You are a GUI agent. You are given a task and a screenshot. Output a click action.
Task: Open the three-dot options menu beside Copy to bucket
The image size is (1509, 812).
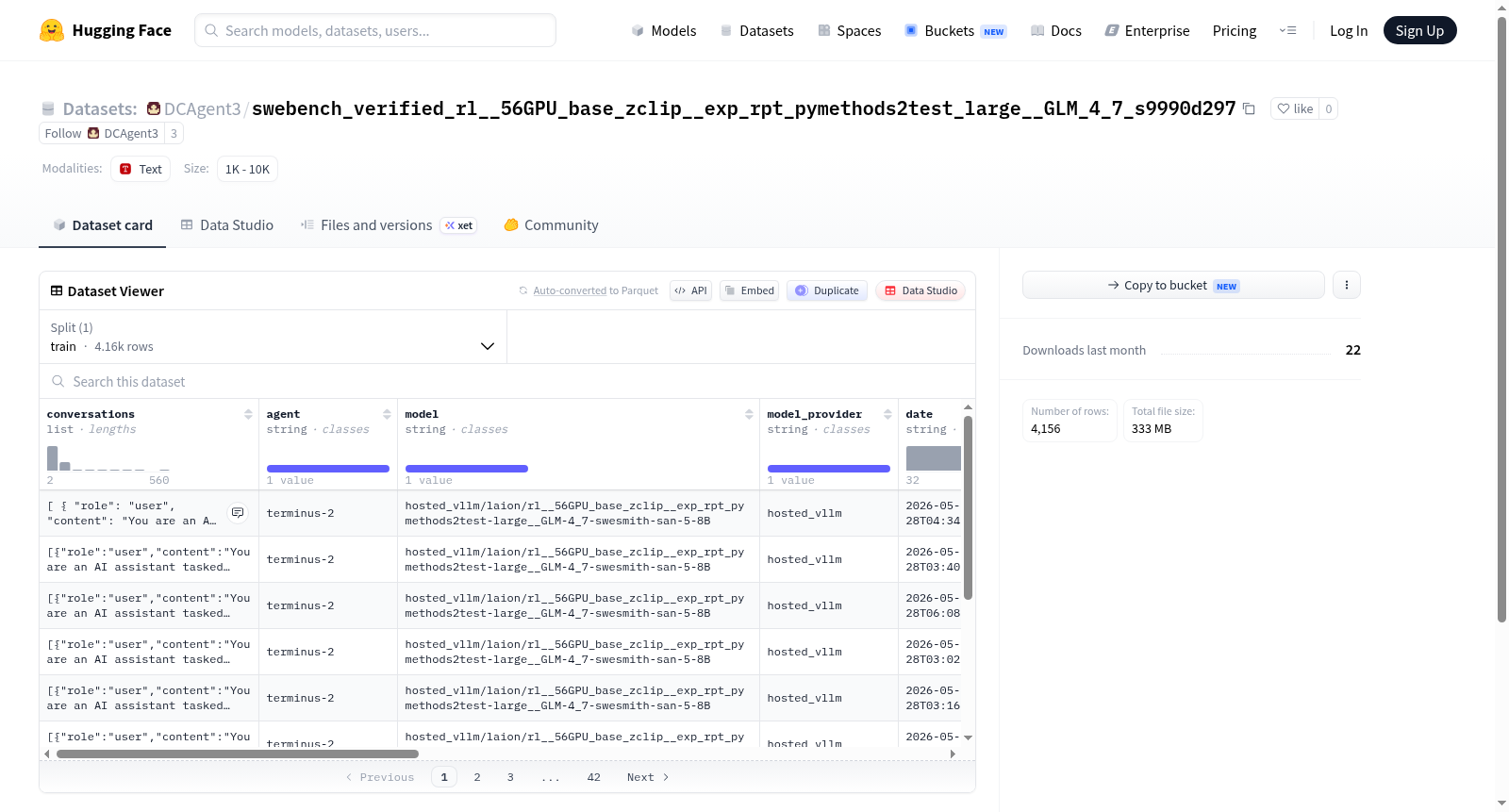click(x=1347, y=285)
